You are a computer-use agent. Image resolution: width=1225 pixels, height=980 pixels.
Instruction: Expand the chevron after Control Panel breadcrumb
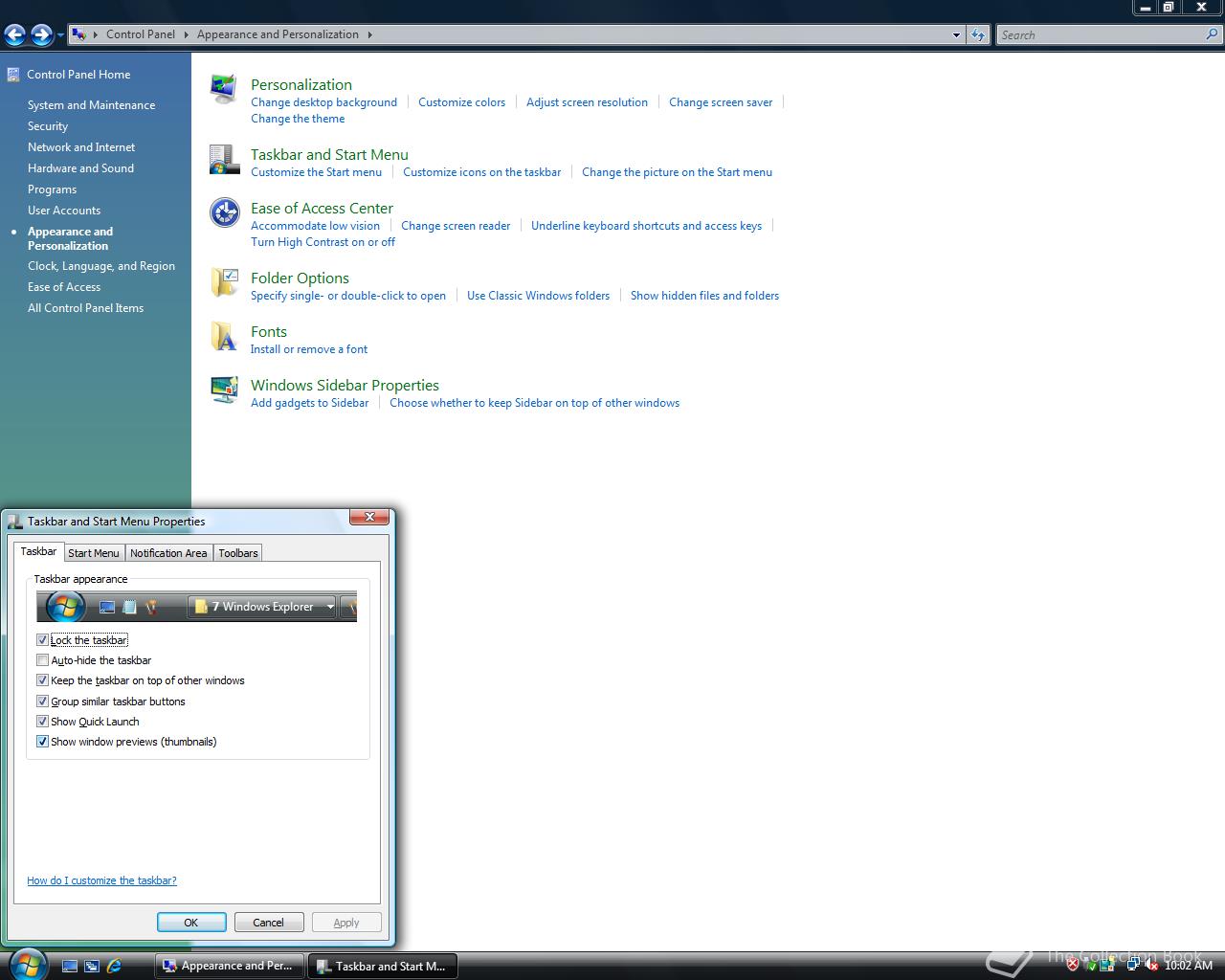pyautogui.click(x=187, y=34)
